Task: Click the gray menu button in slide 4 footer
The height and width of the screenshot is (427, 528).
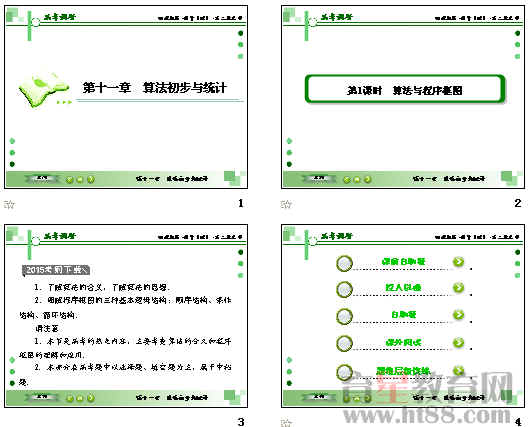Action: click(x=319, y=397)
